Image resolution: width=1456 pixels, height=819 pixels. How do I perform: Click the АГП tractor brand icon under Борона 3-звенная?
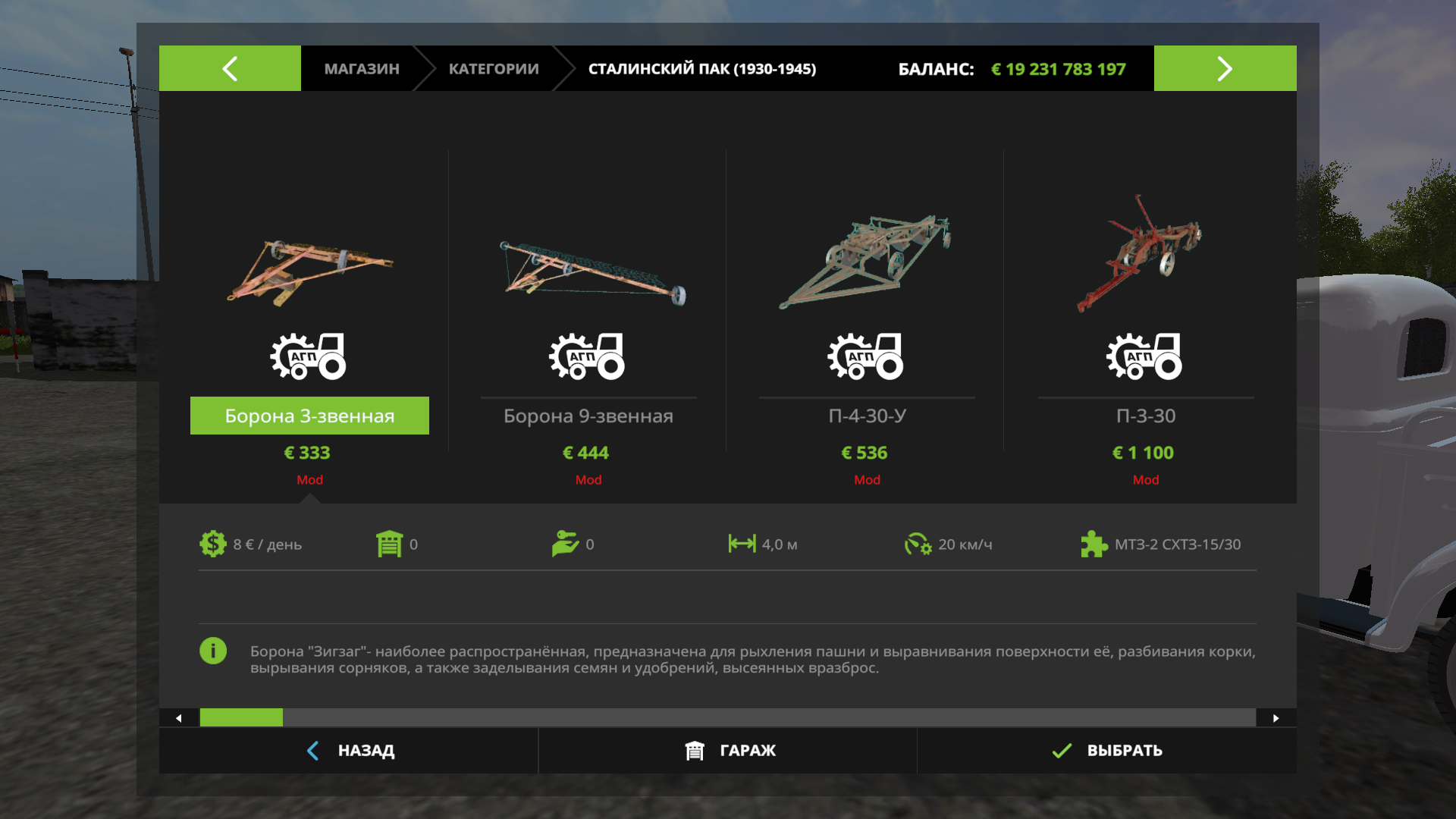tap(309, 356)
